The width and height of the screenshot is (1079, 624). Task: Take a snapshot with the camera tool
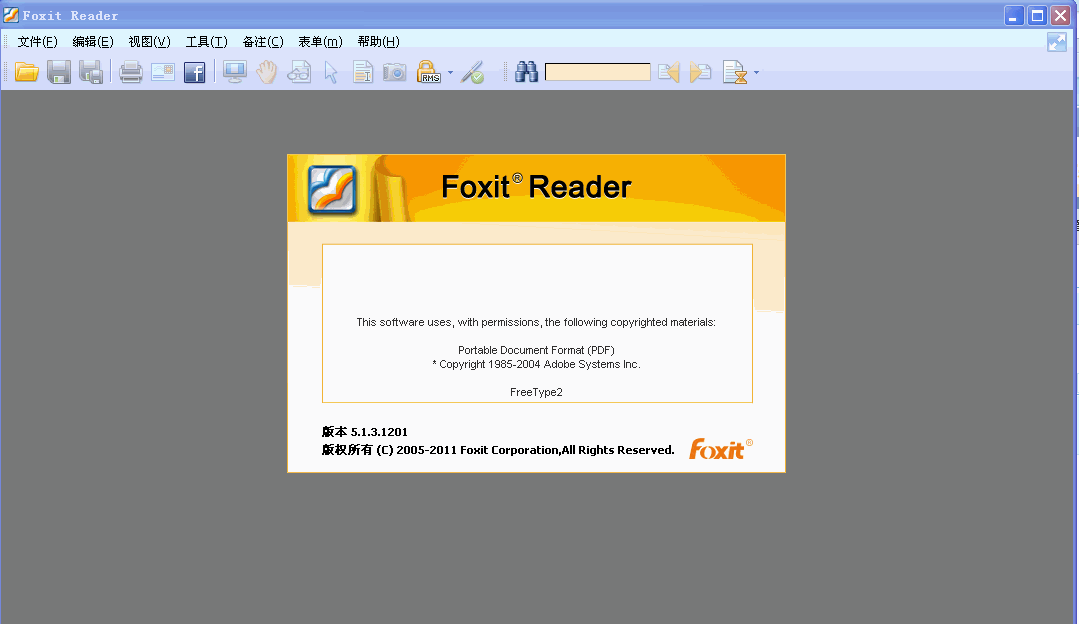(394, 71)
